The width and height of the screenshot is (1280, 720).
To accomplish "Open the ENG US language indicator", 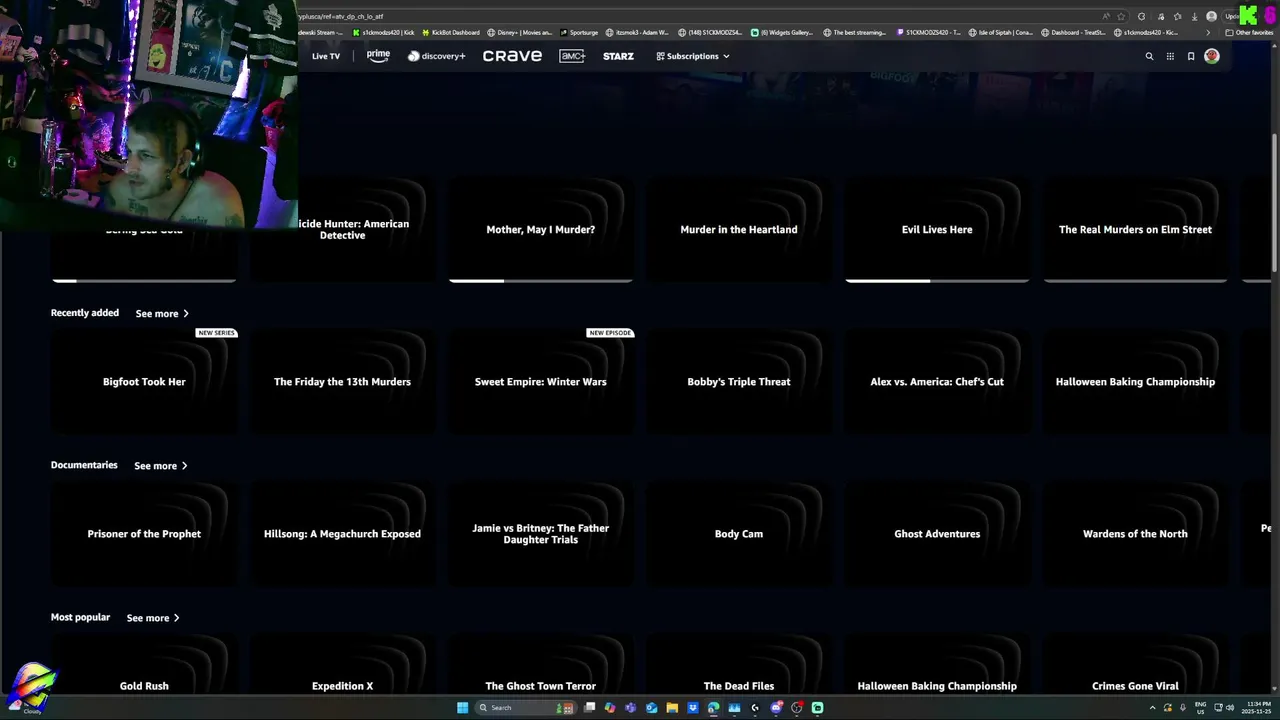I will point(1201,708).
